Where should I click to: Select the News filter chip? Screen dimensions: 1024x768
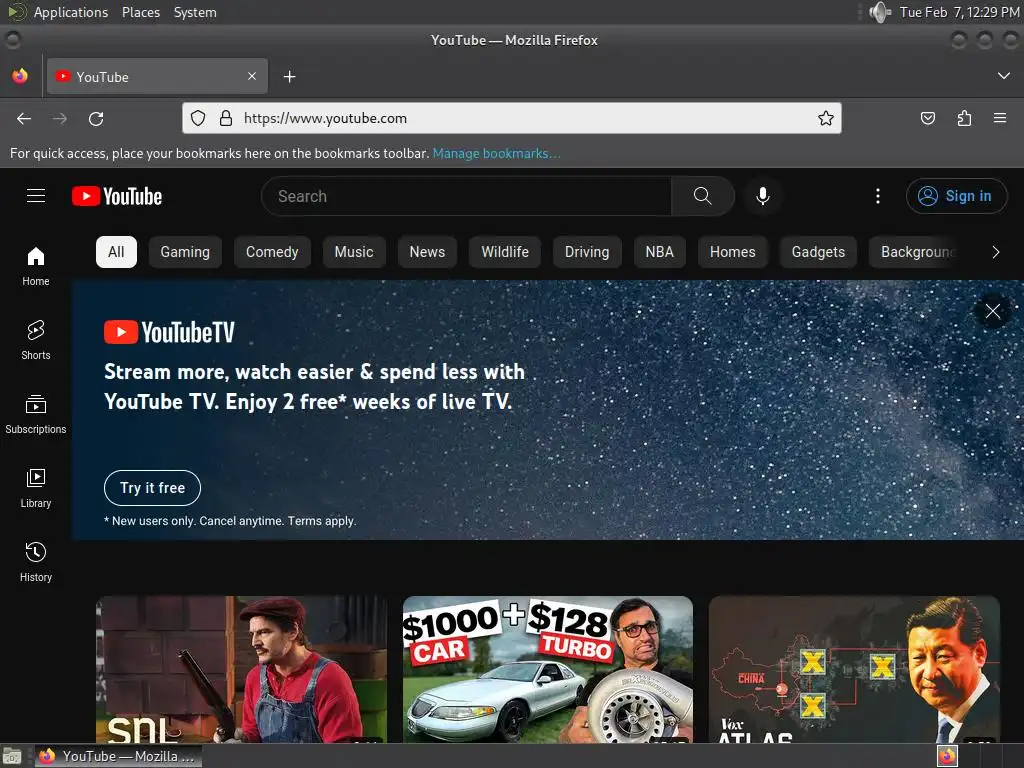(427, 252)
